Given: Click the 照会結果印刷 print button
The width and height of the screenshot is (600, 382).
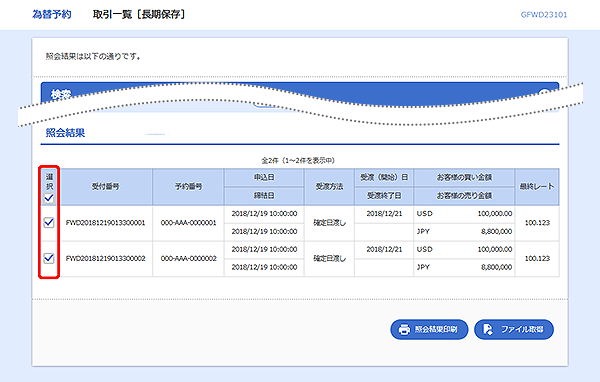Looking at the screenshot, I should (429, 329).
